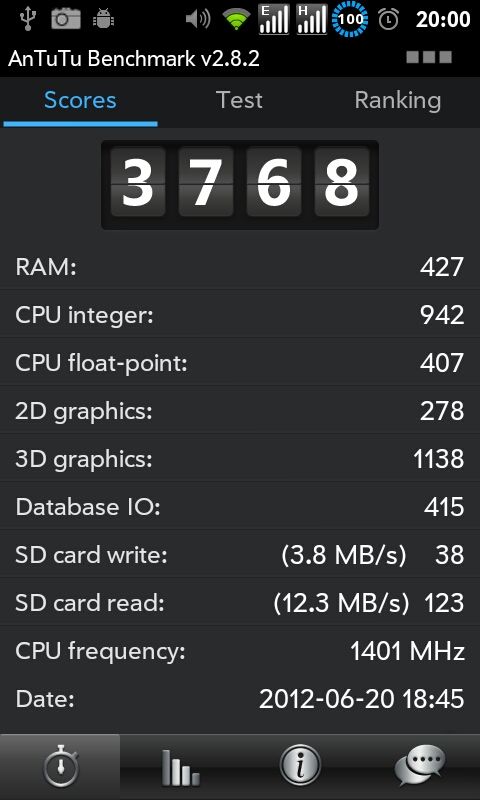
Task: Tap the SD card read row
Action: coord(240,603)
